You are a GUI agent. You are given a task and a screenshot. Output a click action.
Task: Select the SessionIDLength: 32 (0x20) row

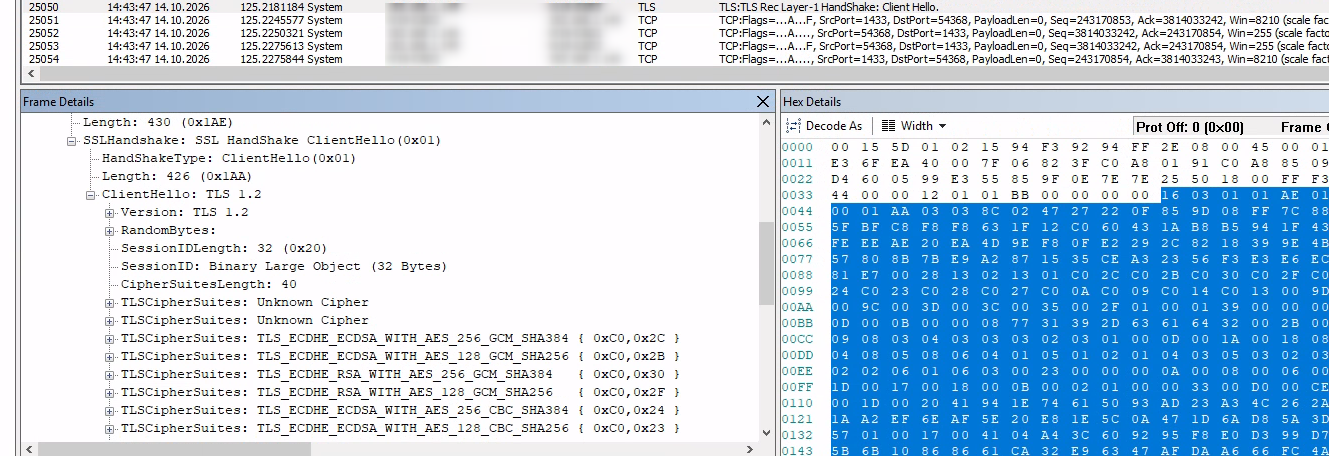point(224,249)
